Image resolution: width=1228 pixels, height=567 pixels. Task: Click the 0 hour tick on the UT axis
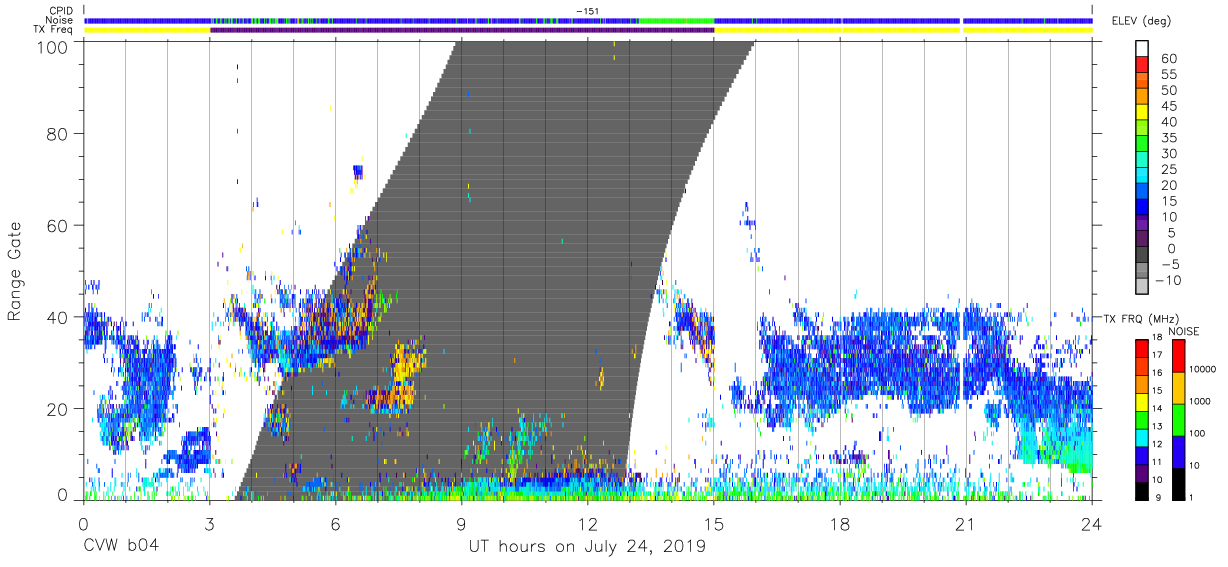click(x=82, y=523)
